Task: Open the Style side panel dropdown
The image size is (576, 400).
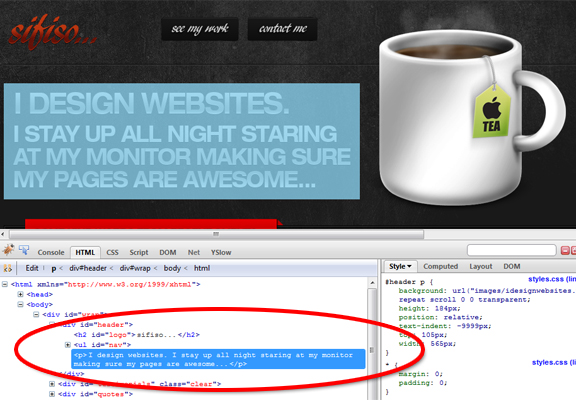Action: 400,266
